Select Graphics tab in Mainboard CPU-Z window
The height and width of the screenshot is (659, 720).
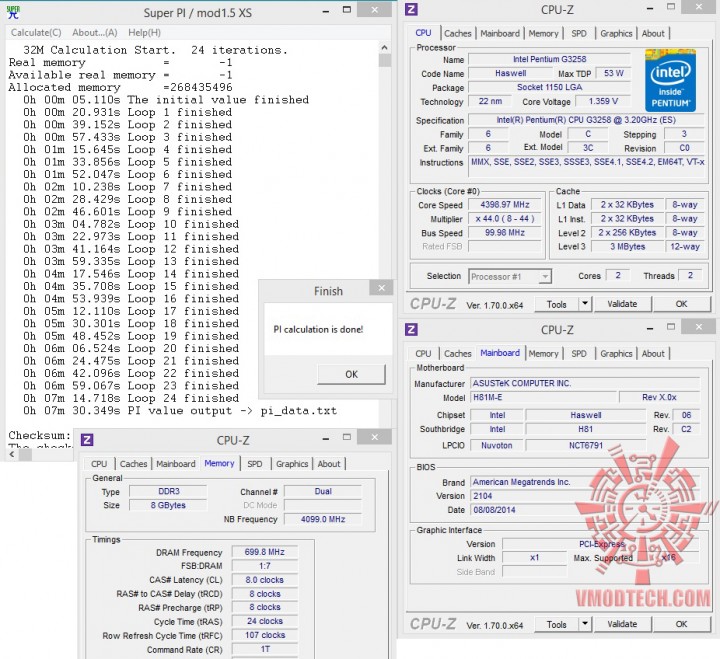tap(616, 353)
